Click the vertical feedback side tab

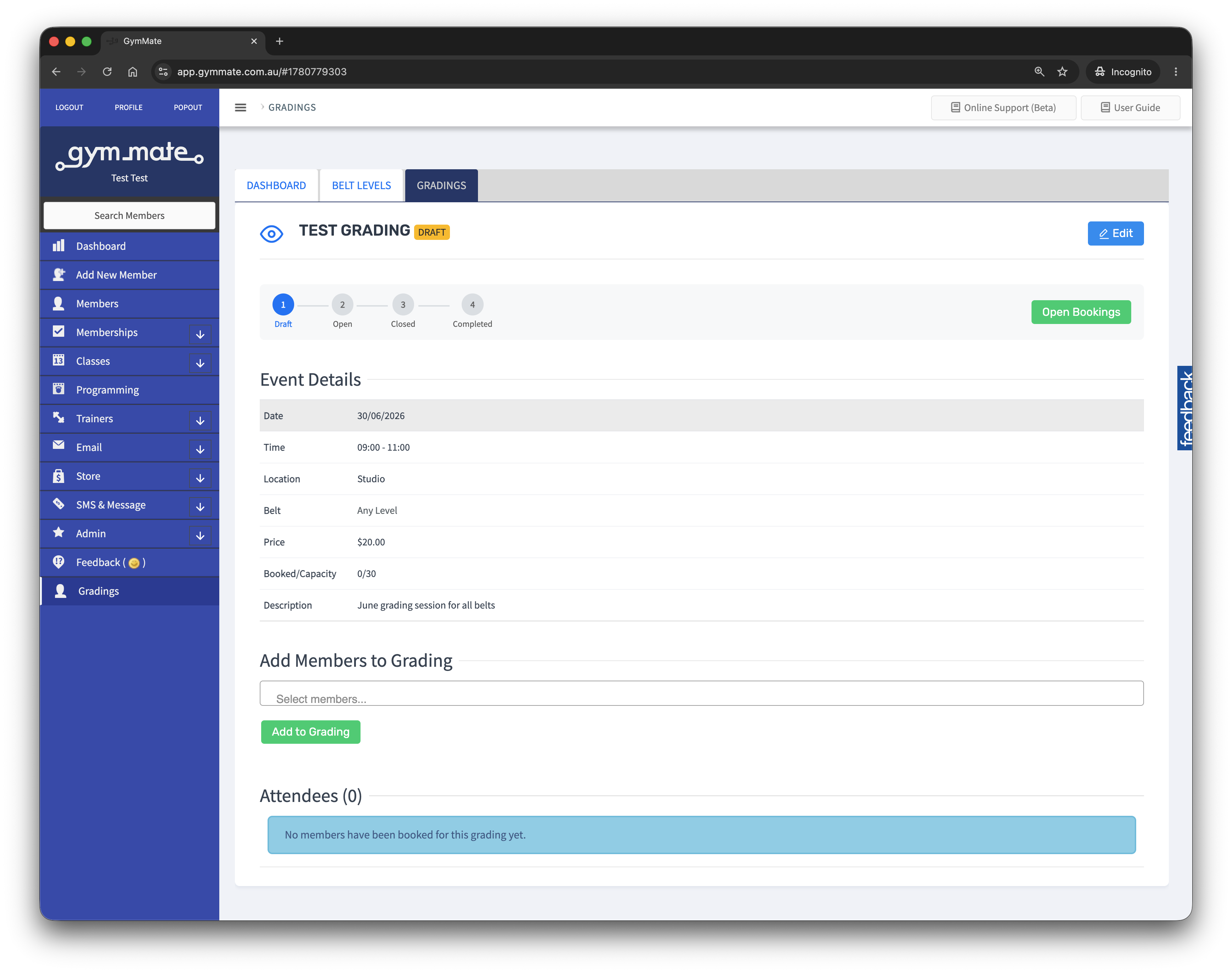1185,408
